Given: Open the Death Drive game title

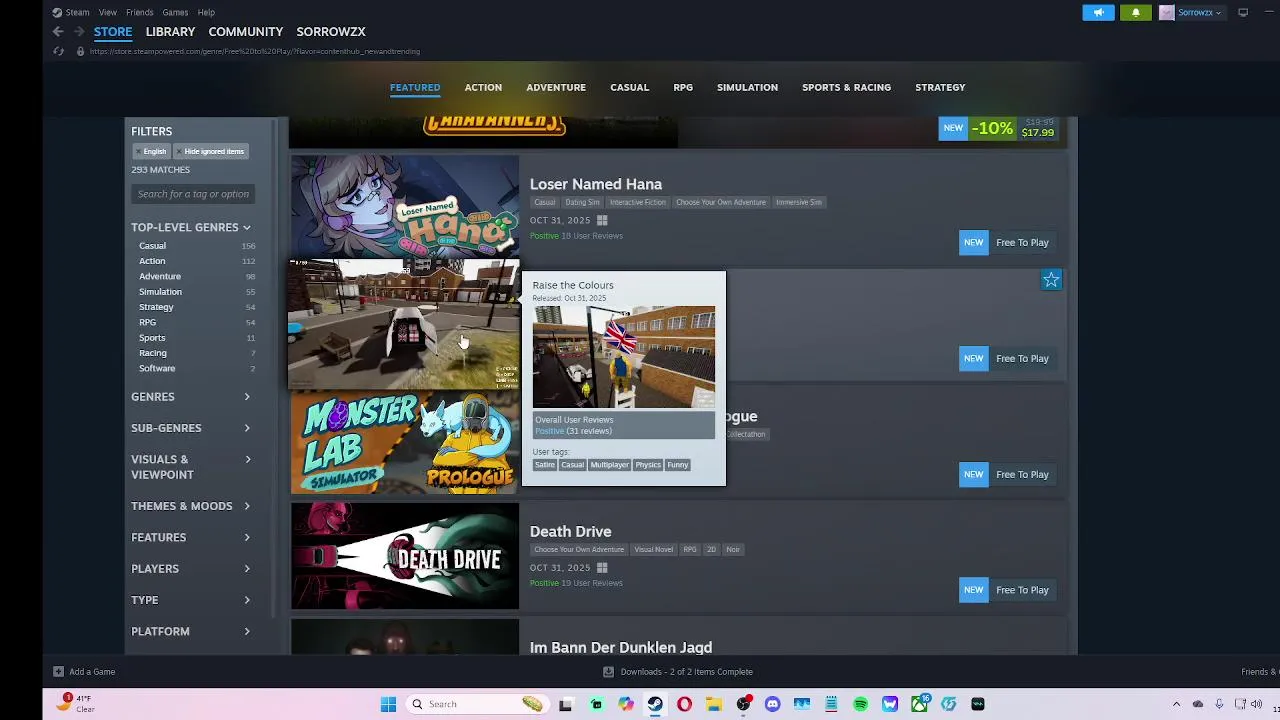Looking at the screenshot, I should click(x=570, y=532).
